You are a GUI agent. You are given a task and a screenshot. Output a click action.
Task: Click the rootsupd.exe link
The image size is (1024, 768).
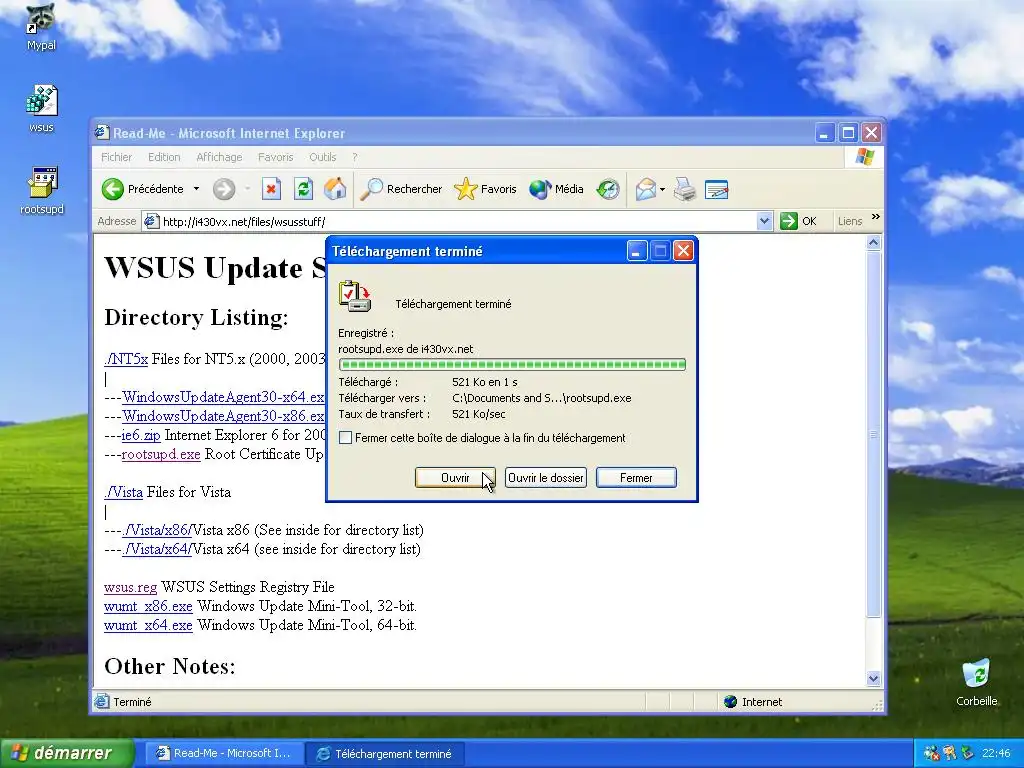161,455
